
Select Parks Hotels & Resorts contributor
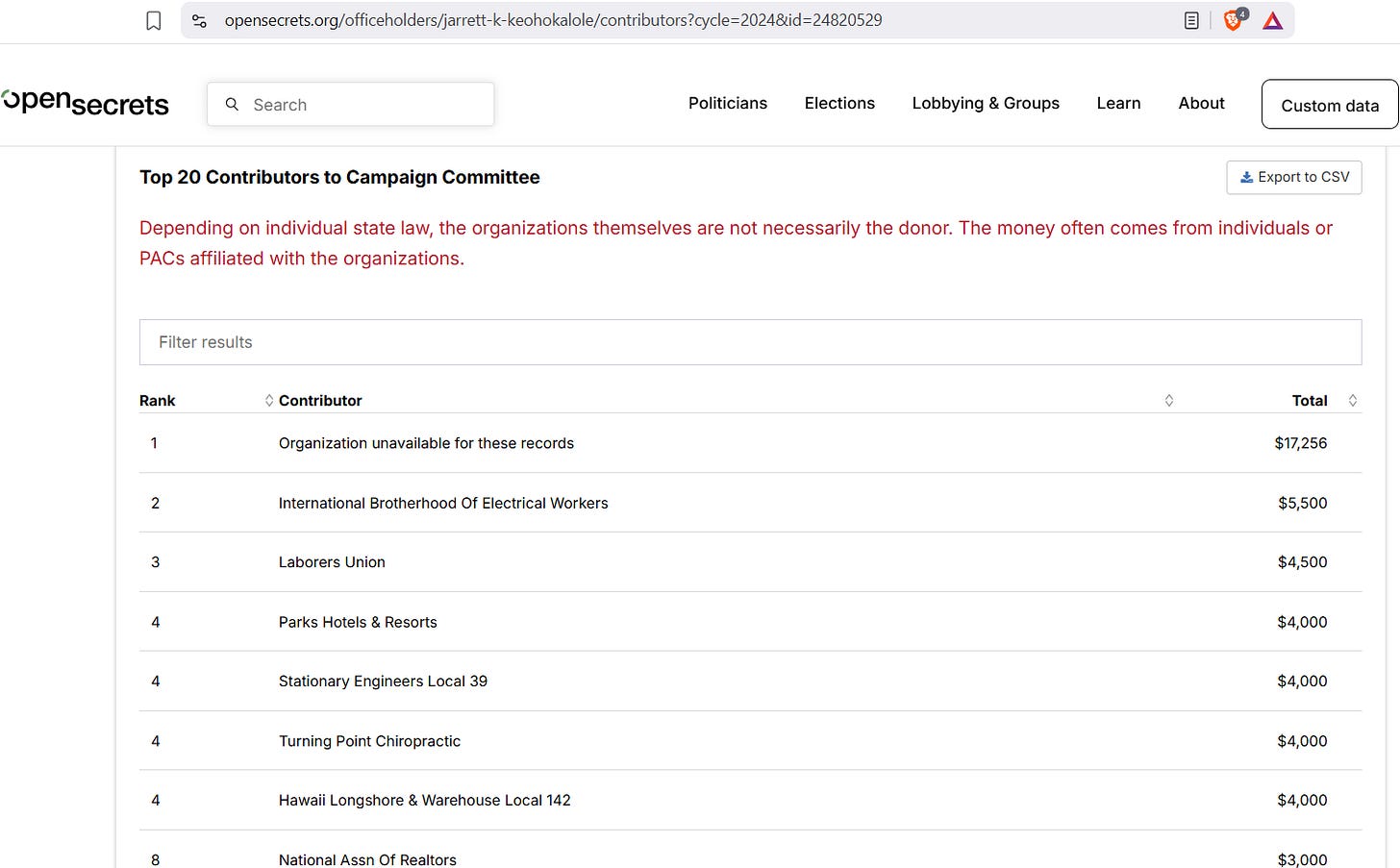click(358, 623)
